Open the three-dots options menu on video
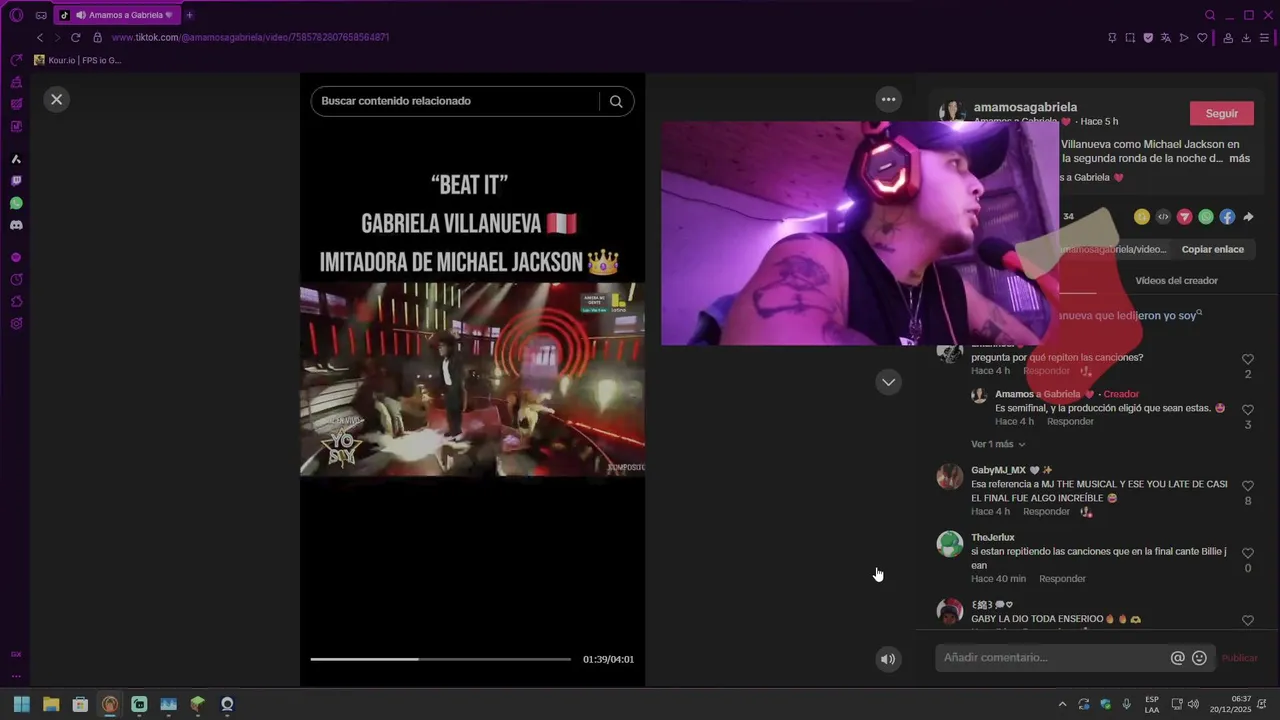Screen dimensions: 1280x720 (888, 99)
